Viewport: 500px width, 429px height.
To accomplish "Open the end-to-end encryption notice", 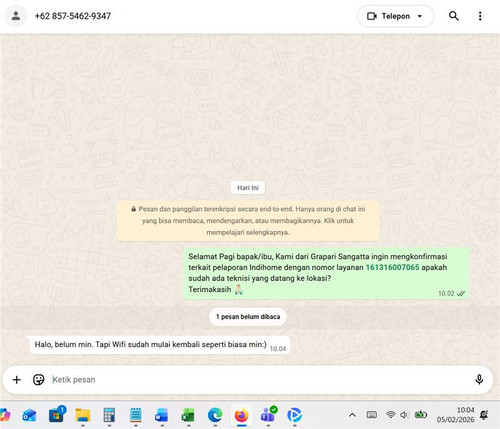I will pos(248,221).
